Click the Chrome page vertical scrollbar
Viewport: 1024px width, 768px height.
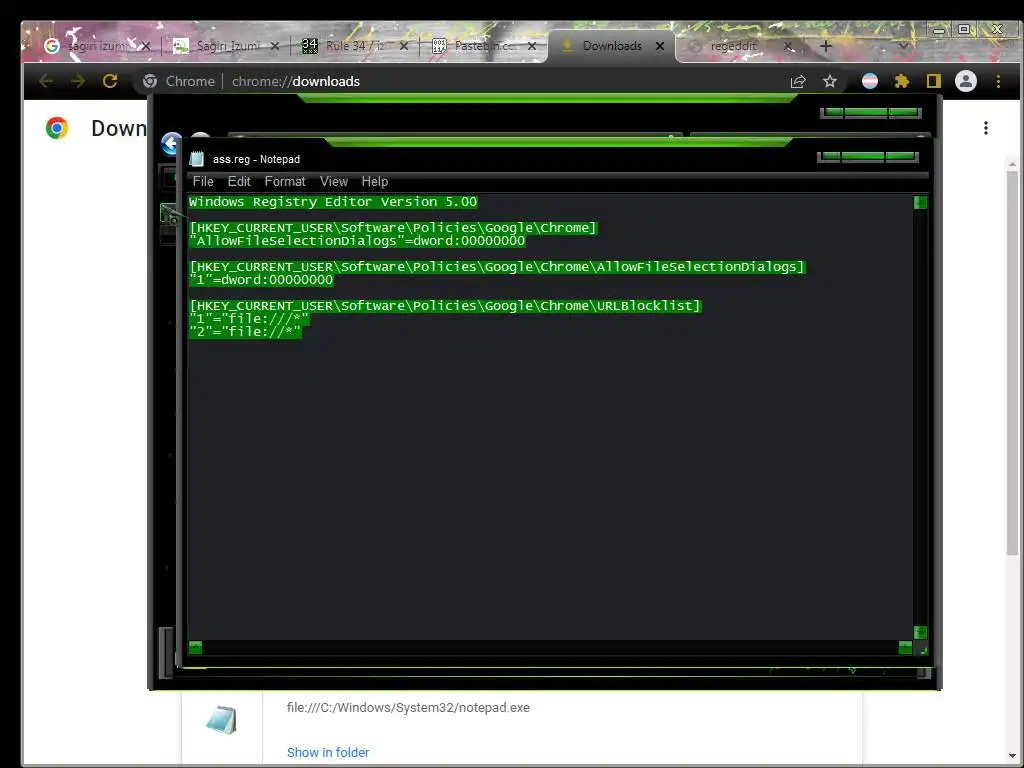1012,362
